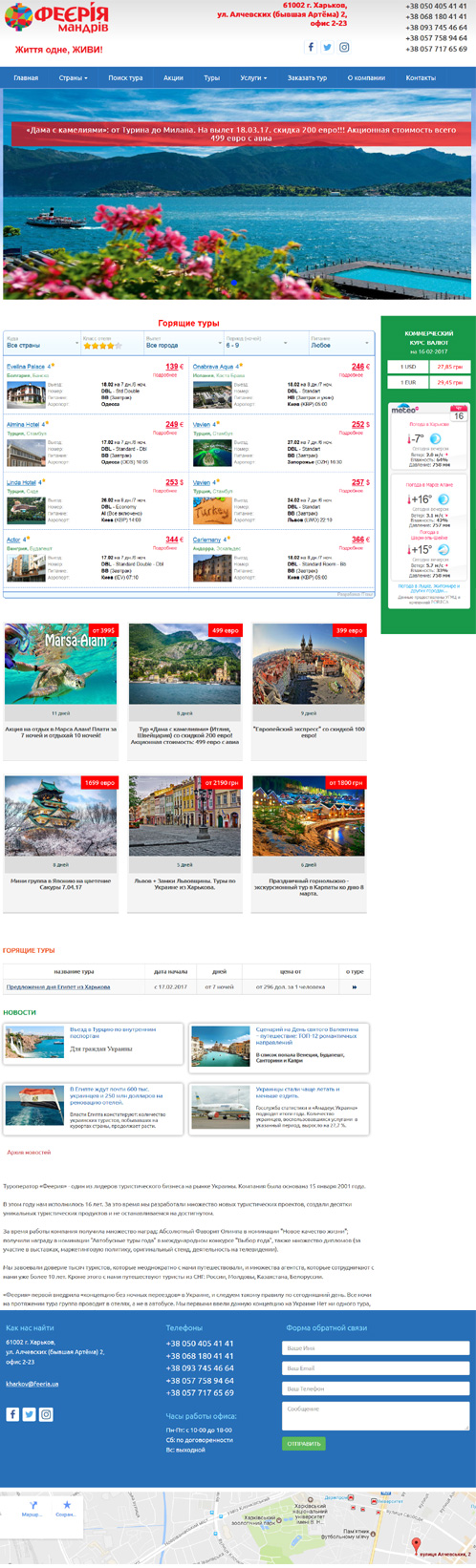476x1568 pixels.
Task: Click the arrow icon in Египет tour row
Action: [355, 986]
